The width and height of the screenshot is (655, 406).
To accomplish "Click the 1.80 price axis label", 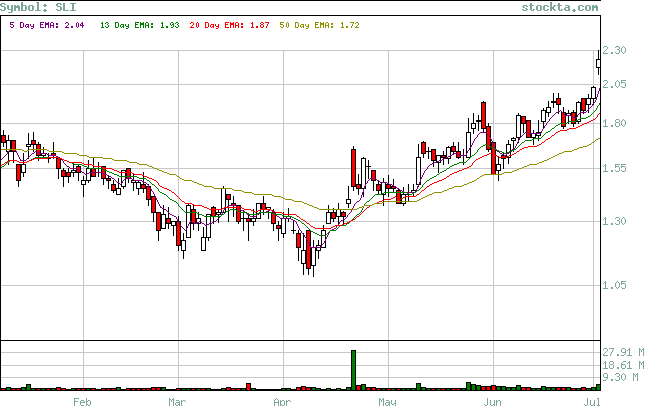I will (x=614, y=123).
